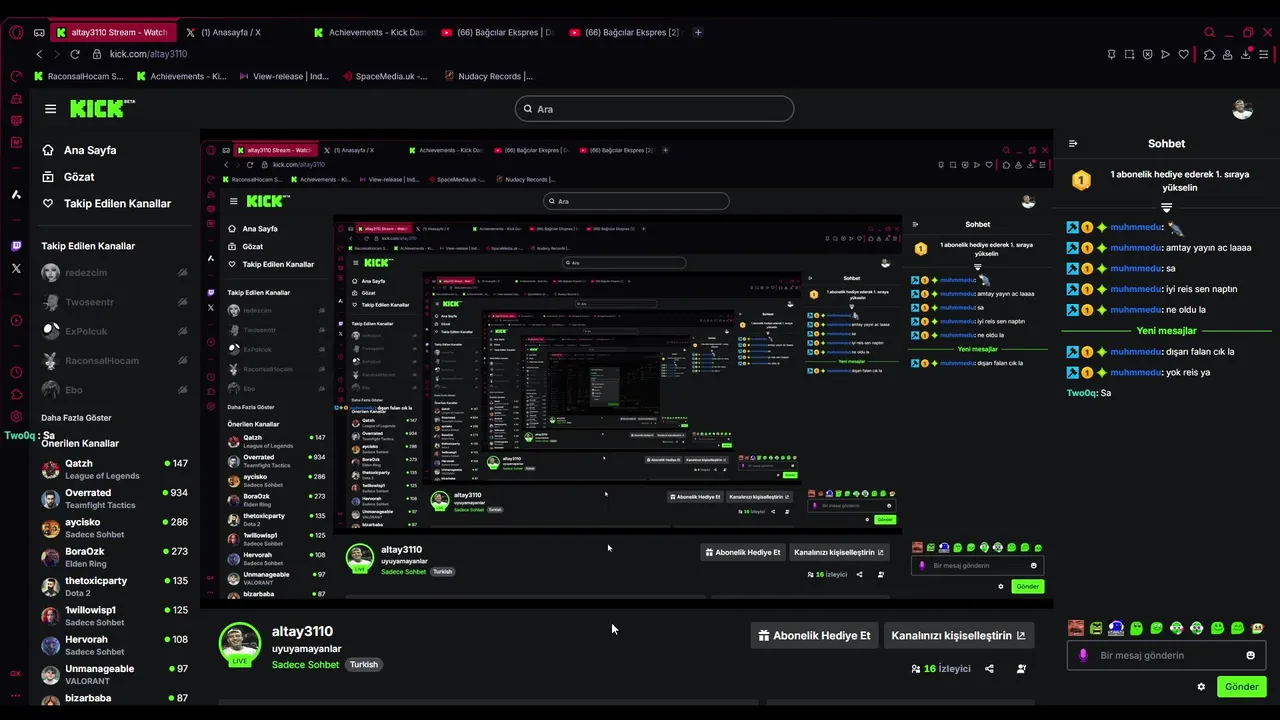The width and height of the screenshot is (1280, 720).
Task: Click the Turkish language tag
Action: tap(364, 665)
